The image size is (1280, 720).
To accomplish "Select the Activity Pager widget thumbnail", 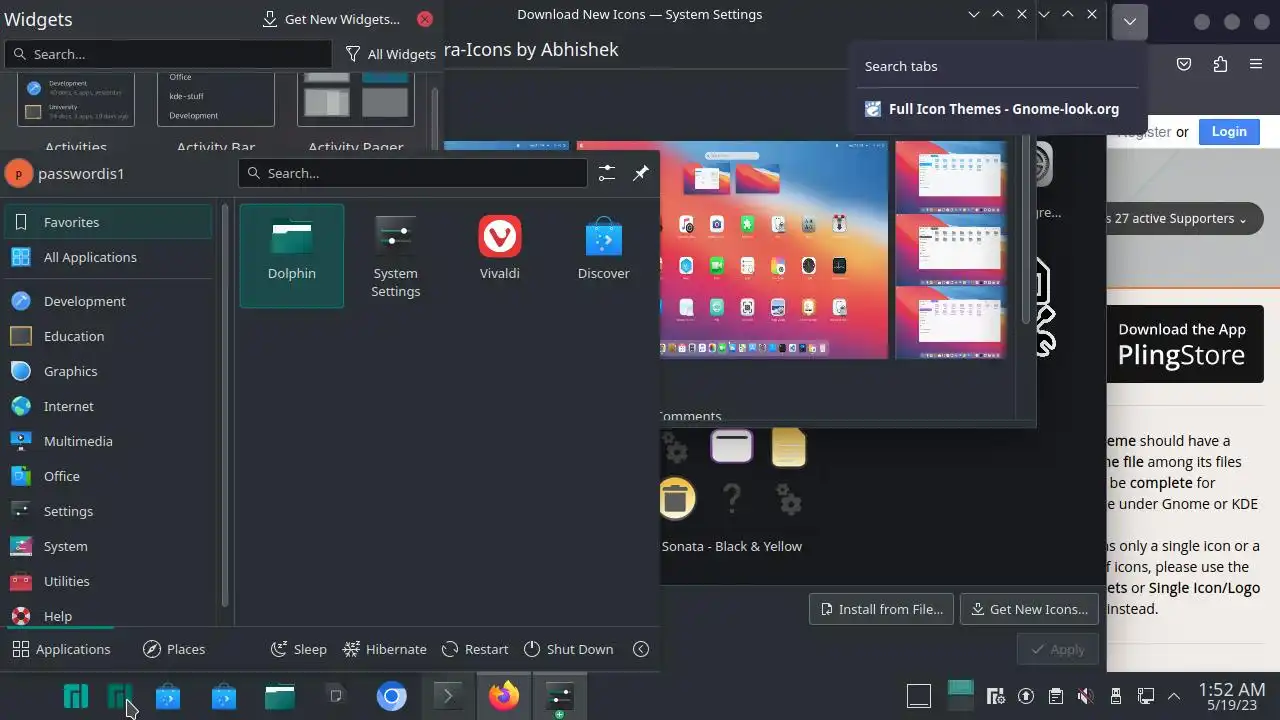I will (356, 99).
